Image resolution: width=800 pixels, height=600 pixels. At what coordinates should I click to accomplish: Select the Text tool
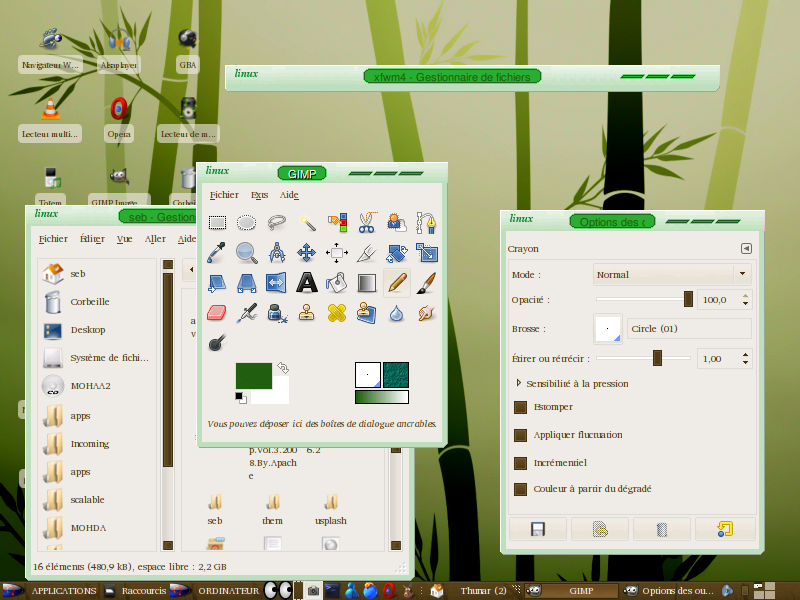point(307,283)
